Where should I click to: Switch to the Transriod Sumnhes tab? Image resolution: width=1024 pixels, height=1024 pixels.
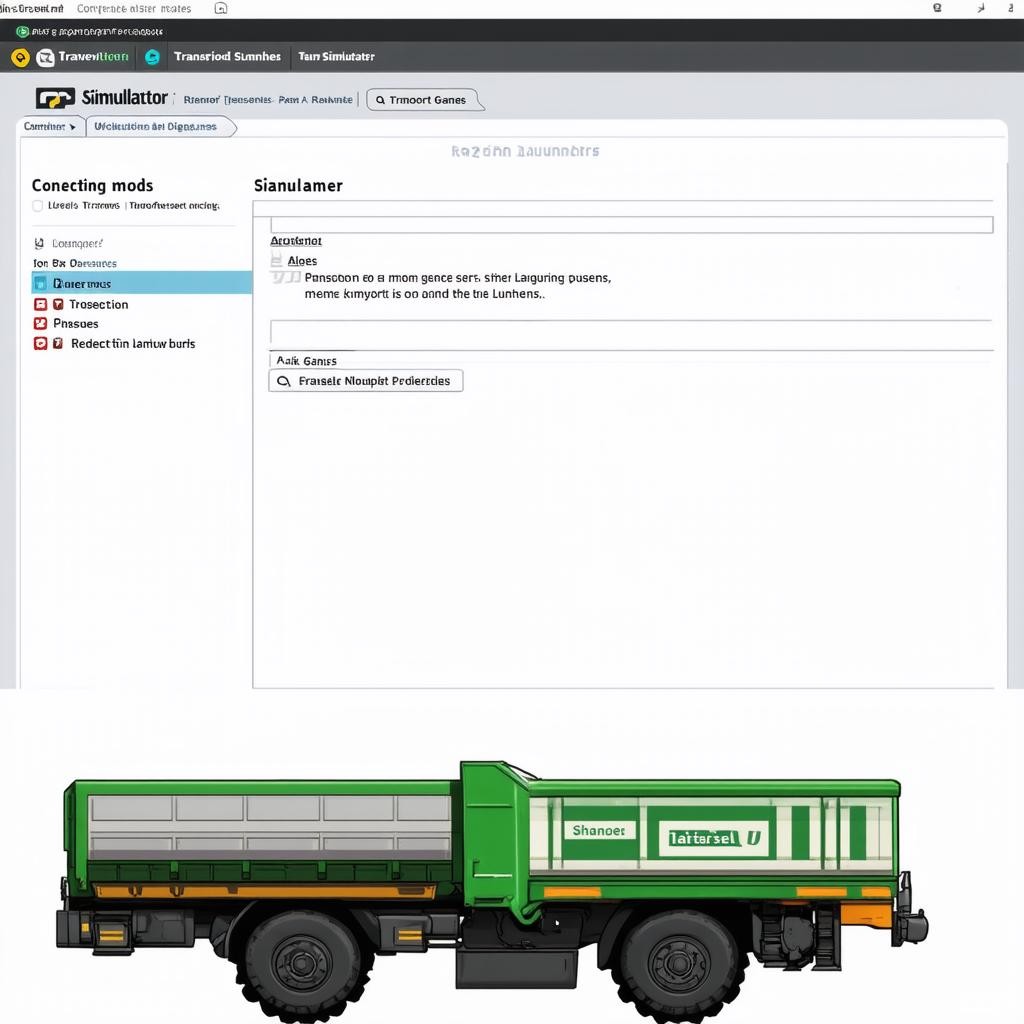227,57
